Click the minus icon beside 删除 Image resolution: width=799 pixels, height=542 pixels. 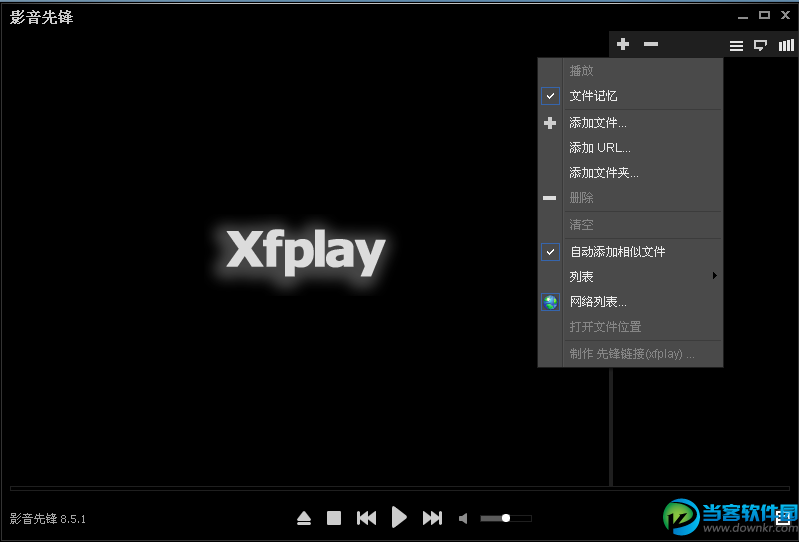point(549,198)
